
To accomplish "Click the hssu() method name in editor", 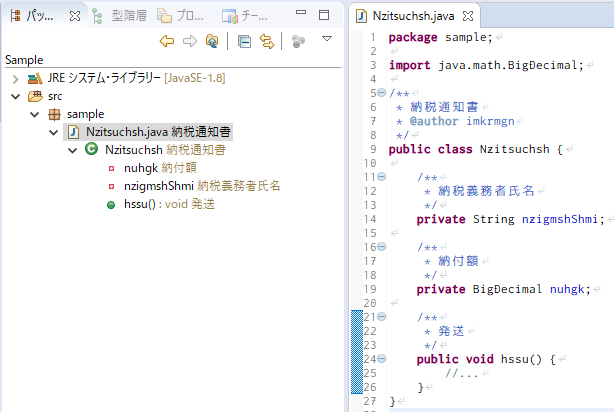I will [515, 359].
